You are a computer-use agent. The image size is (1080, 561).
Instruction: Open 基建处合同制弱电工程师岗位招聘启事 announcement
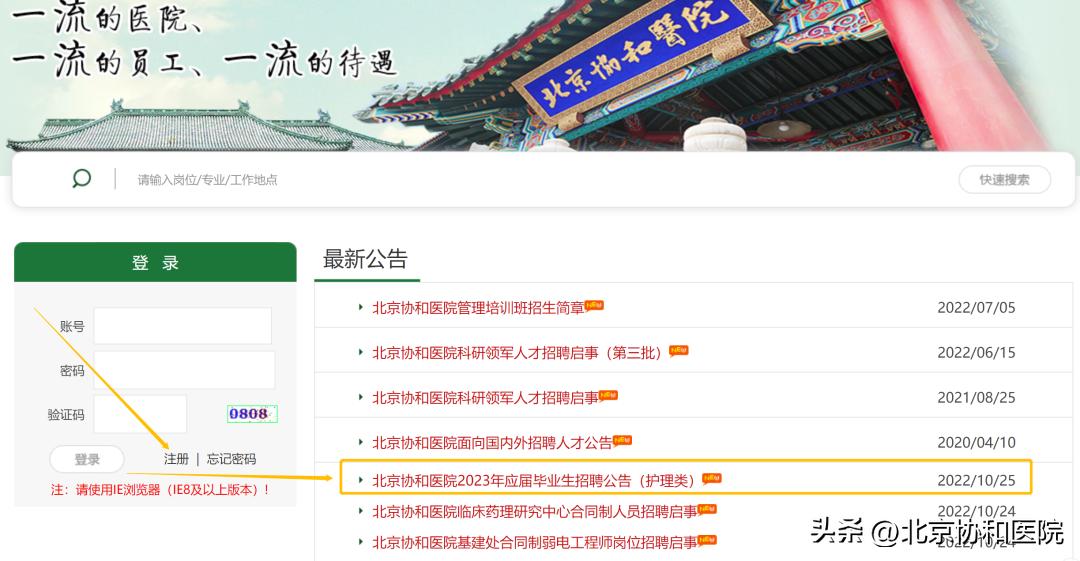[534, 542]
